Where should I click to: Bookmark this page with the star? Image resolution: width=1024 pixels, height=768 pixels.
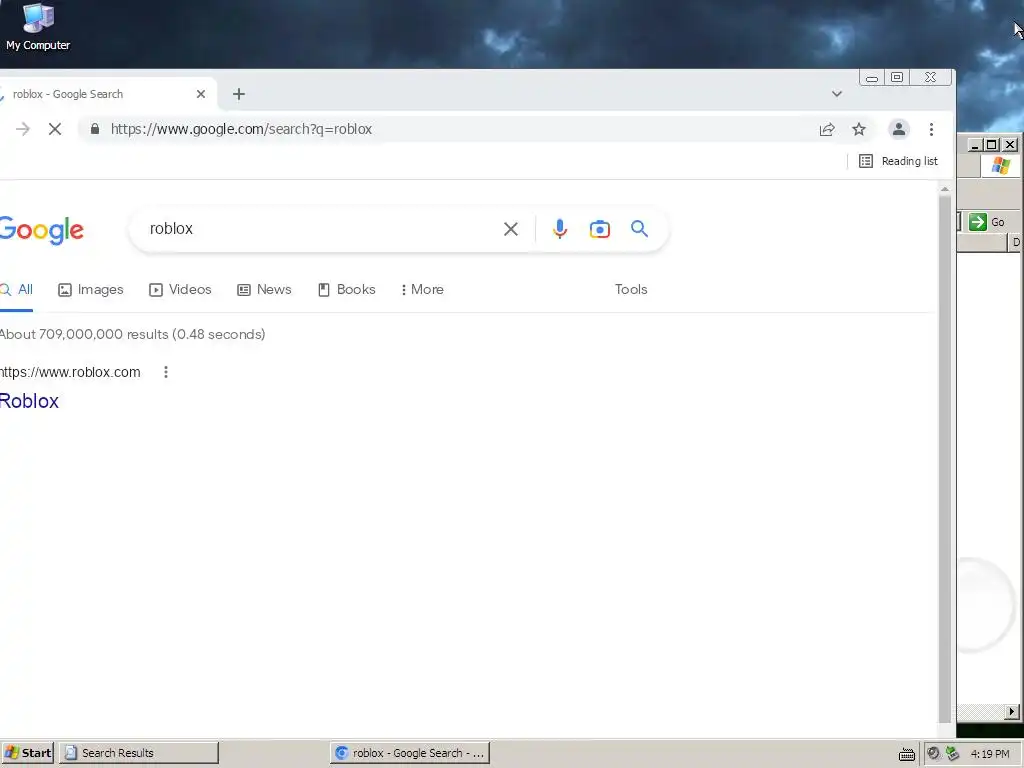click(x=859, y=129)
